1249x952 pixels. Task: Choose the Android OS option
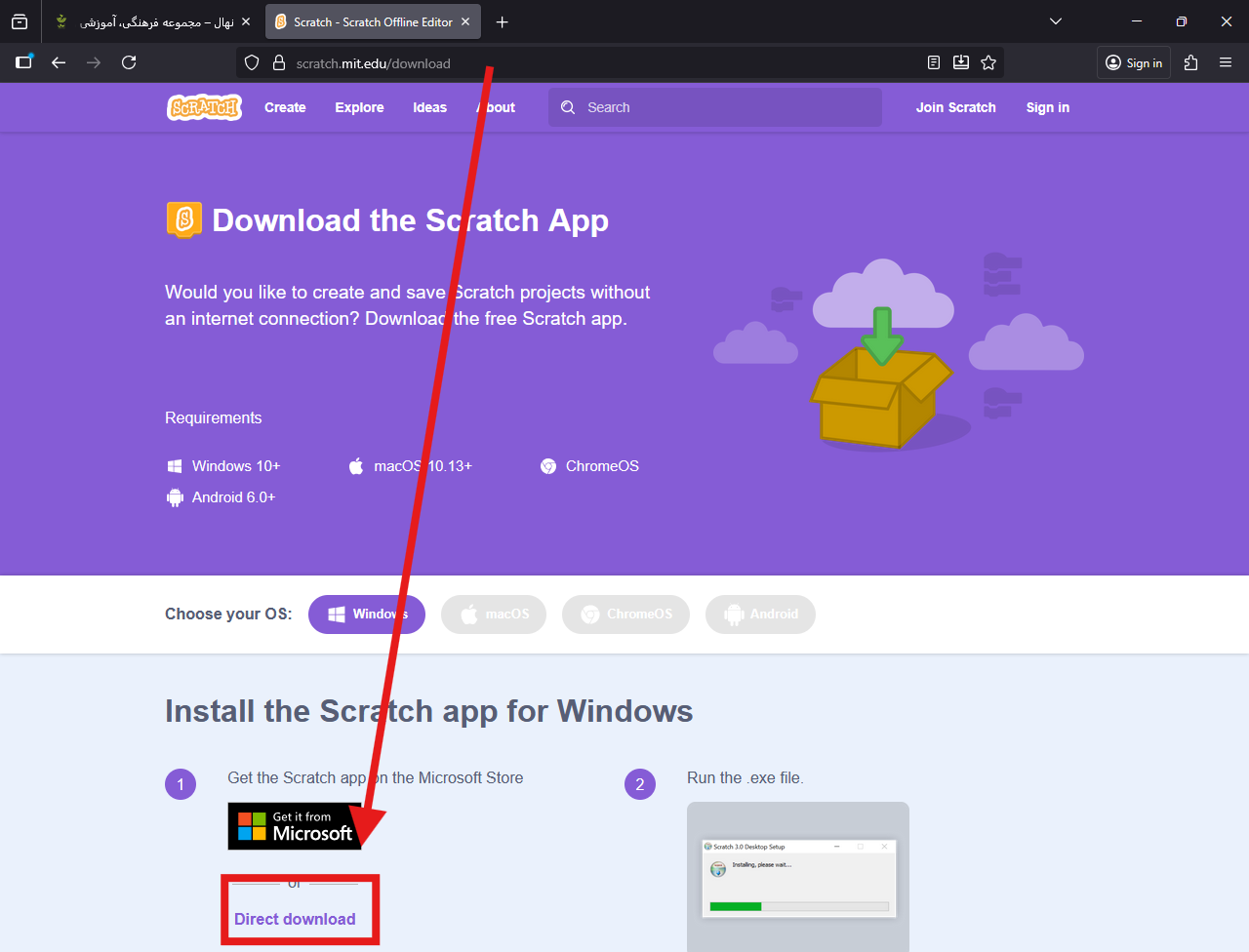coord(760,615)
